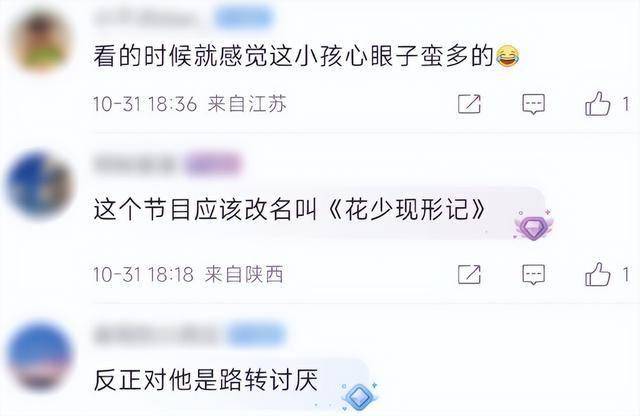Screen dimensions: 640x416
Task: Like the comment posted at 18:36
Action: coord(598,104)
